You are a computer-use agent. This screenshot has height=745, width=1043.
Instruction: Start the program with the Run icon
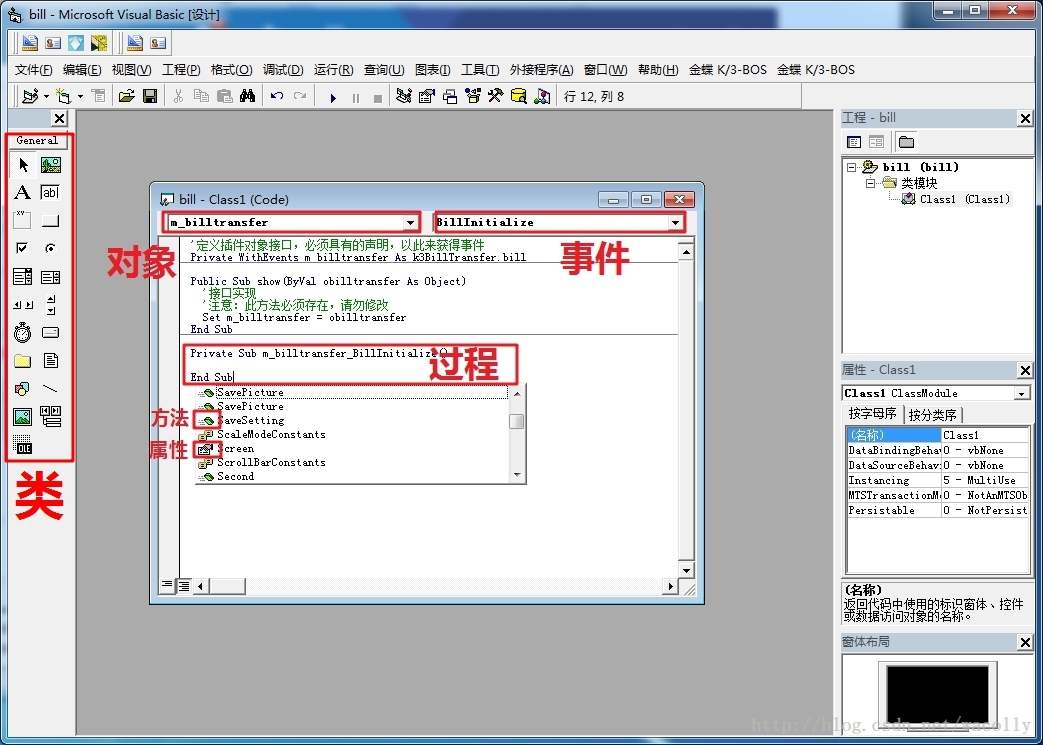point(333,98)
